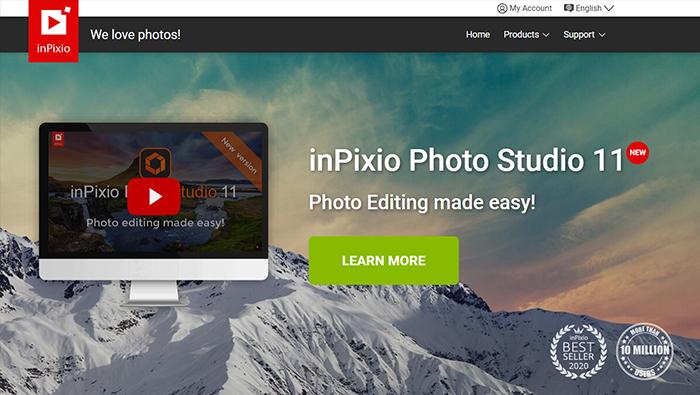
Task: Click the video caption Photo editing made easy
Action: click(x=155, y=222)
